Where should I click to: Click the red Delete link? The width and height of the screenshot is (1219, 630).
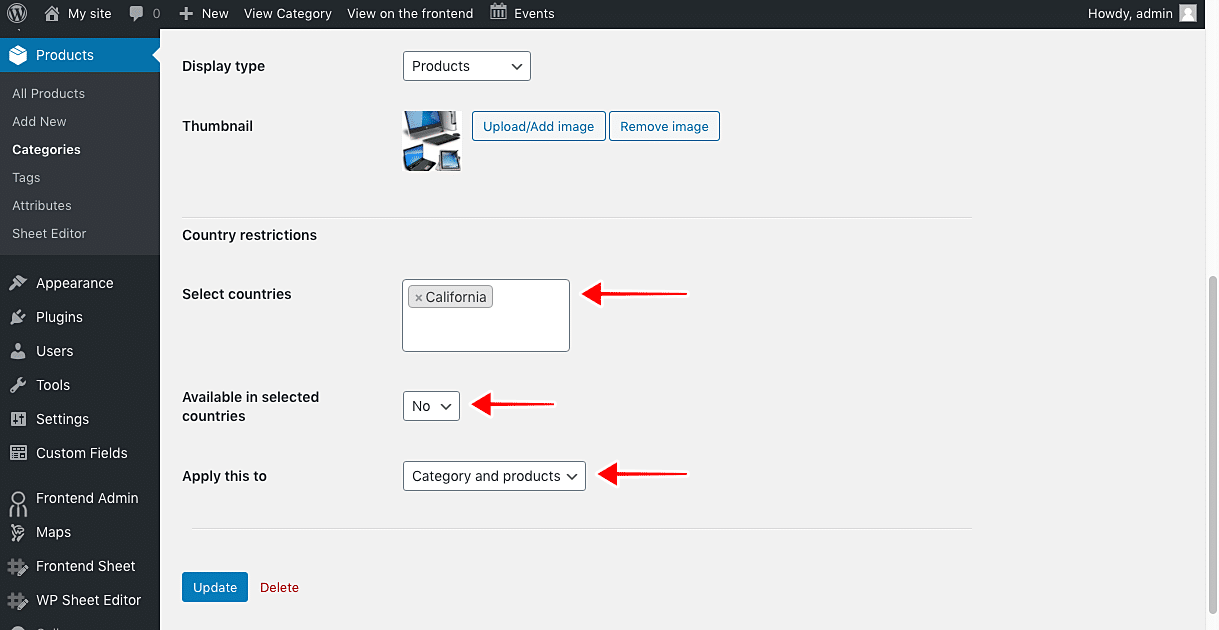coord(279,587)
